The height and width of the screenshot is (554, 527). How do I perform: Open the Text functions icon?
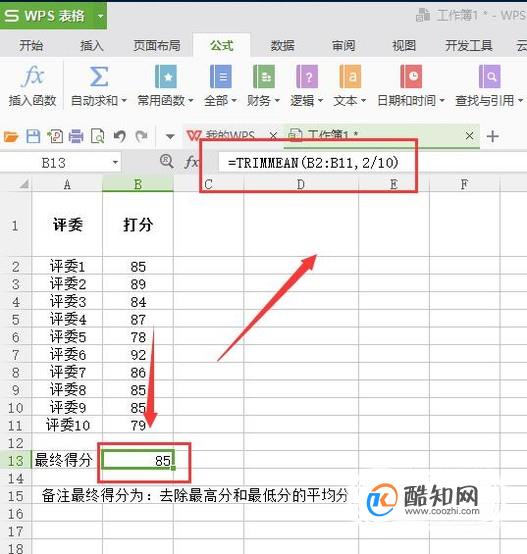350,76
